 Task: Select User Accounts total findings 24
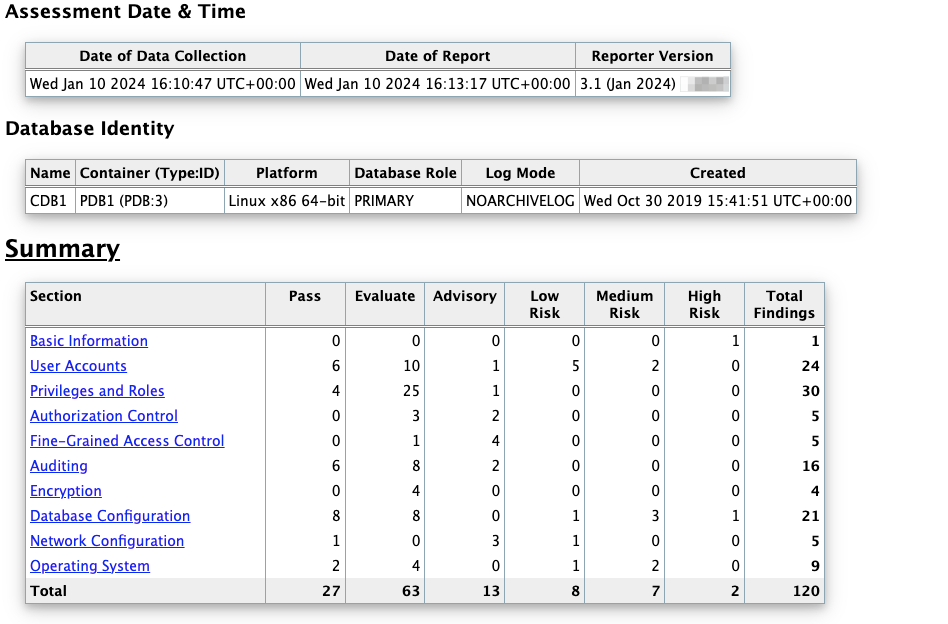point(811,366)
